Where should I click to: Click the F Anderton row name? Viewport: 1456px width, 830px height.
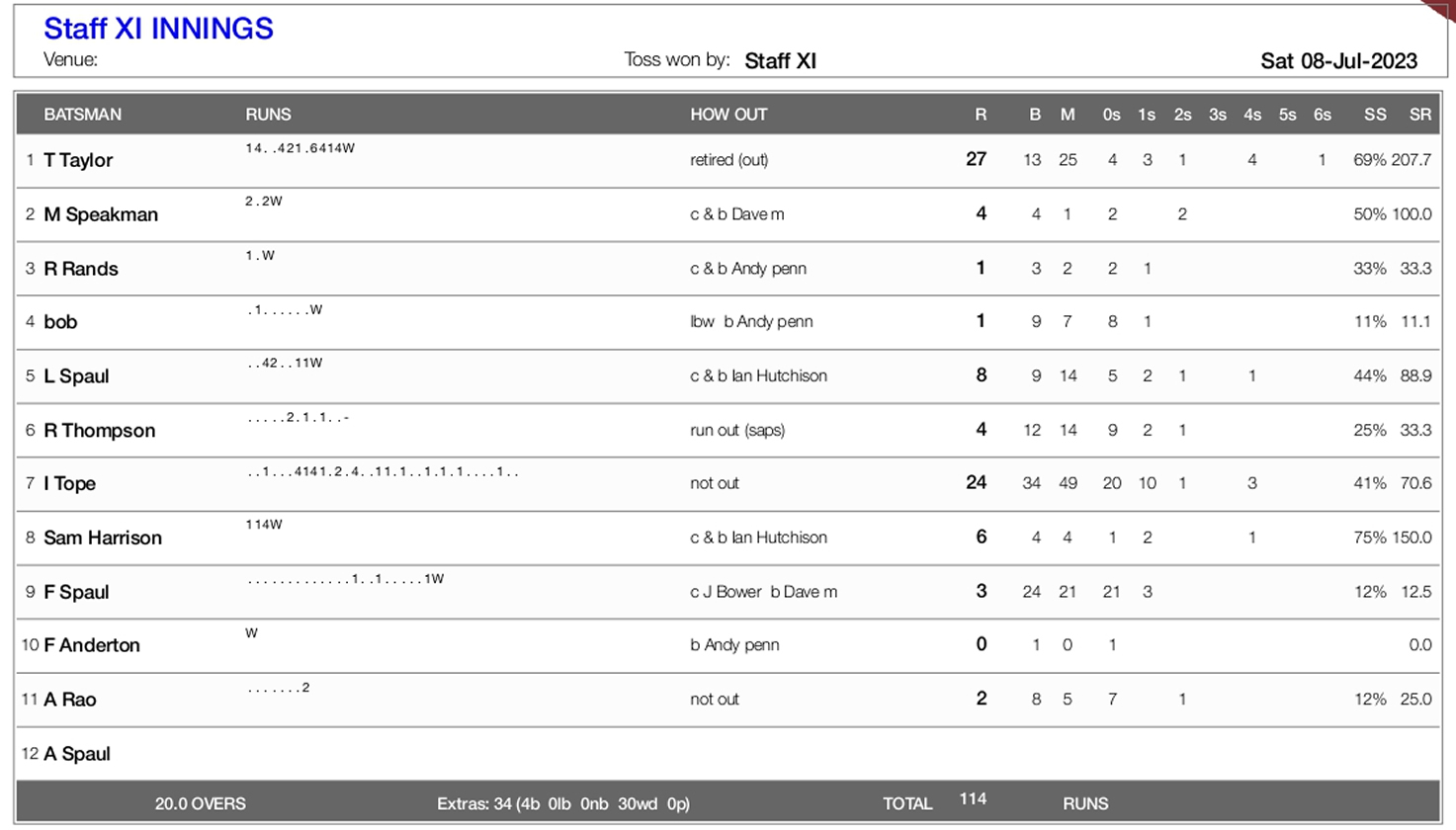tap(92, 645)
